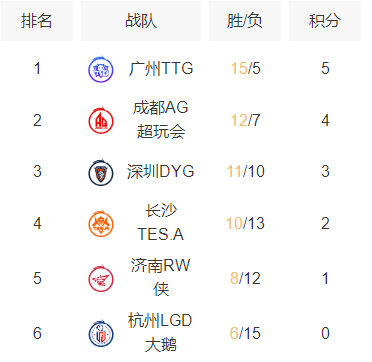Click the 济南RW侠 wing logo

click(101, 279)
